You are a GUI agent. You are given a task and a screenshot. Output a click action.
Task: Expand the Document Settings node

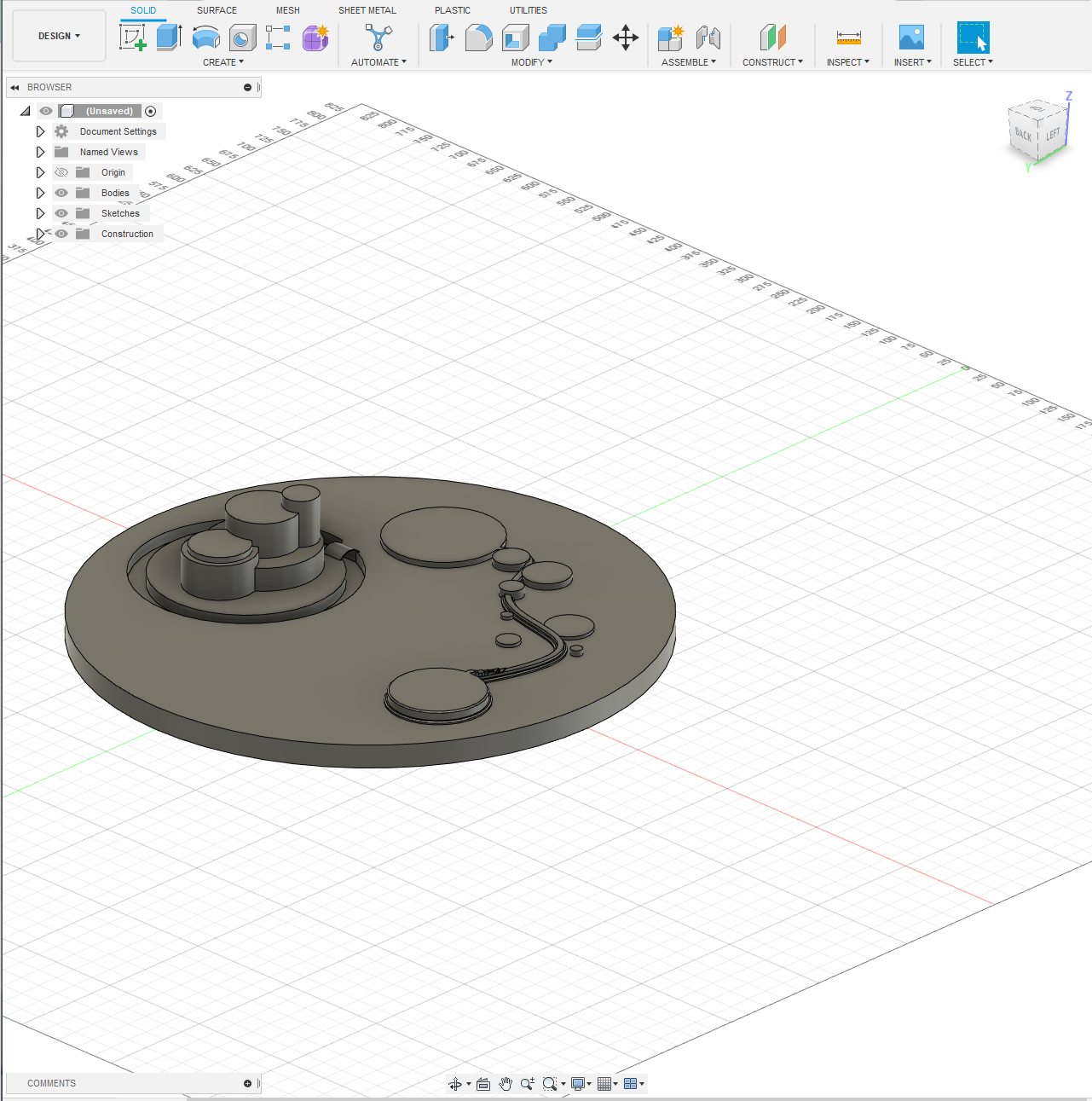pos(40,131)
